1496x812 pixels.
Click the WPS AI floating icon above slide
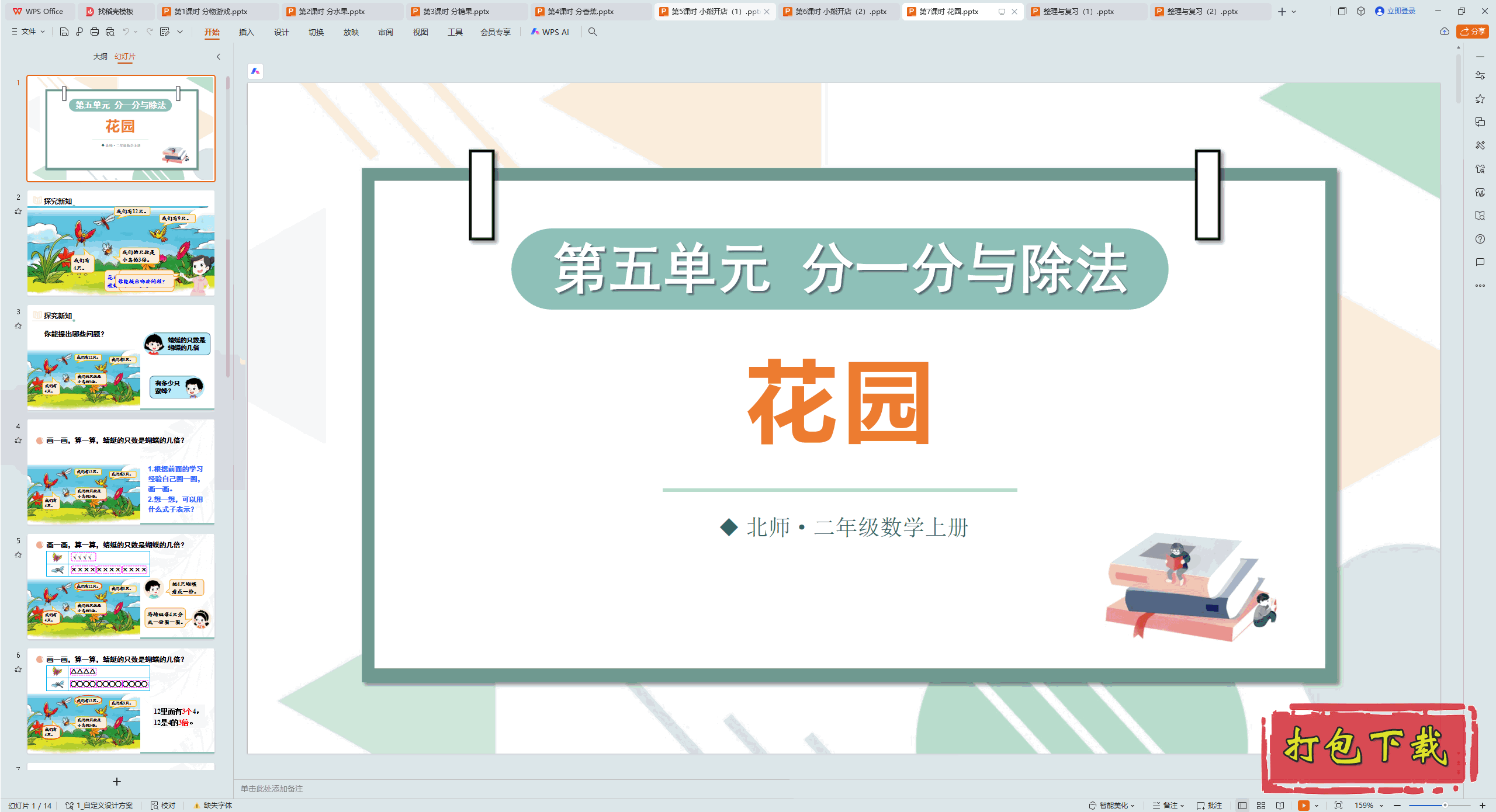[255, 71]
